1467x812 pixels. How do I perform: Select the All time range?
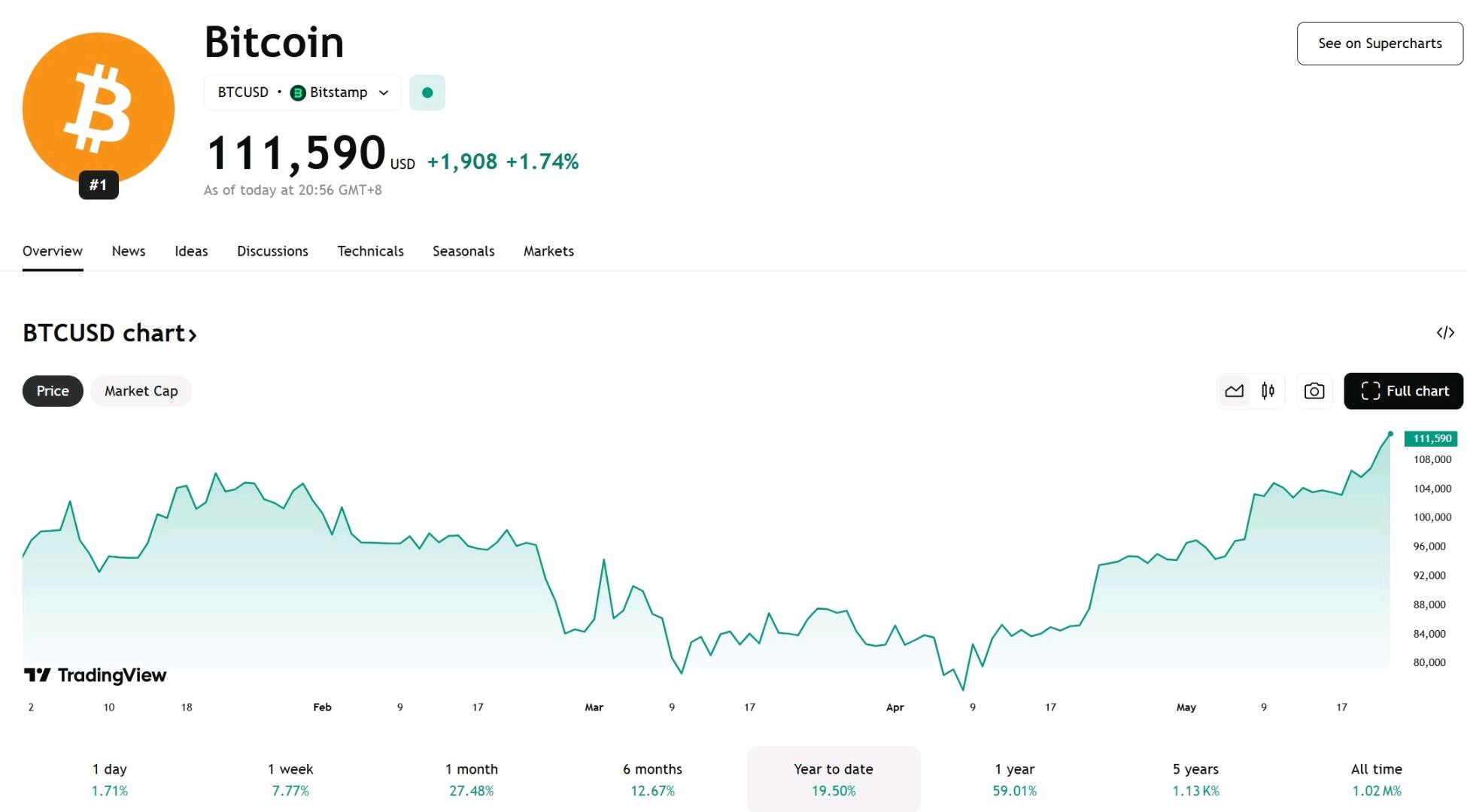[x=1376, y=780]
